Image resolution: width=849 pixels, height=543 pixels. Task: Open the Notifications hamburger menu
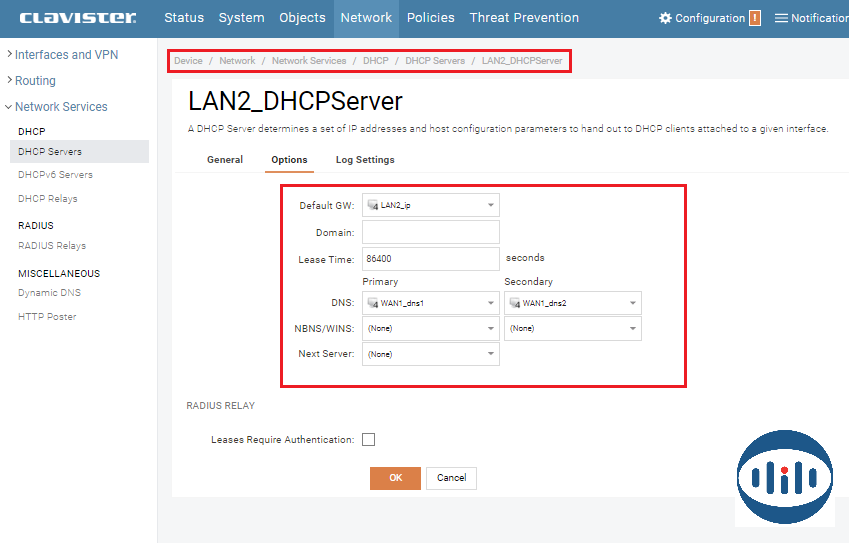(x=781, y=18)
